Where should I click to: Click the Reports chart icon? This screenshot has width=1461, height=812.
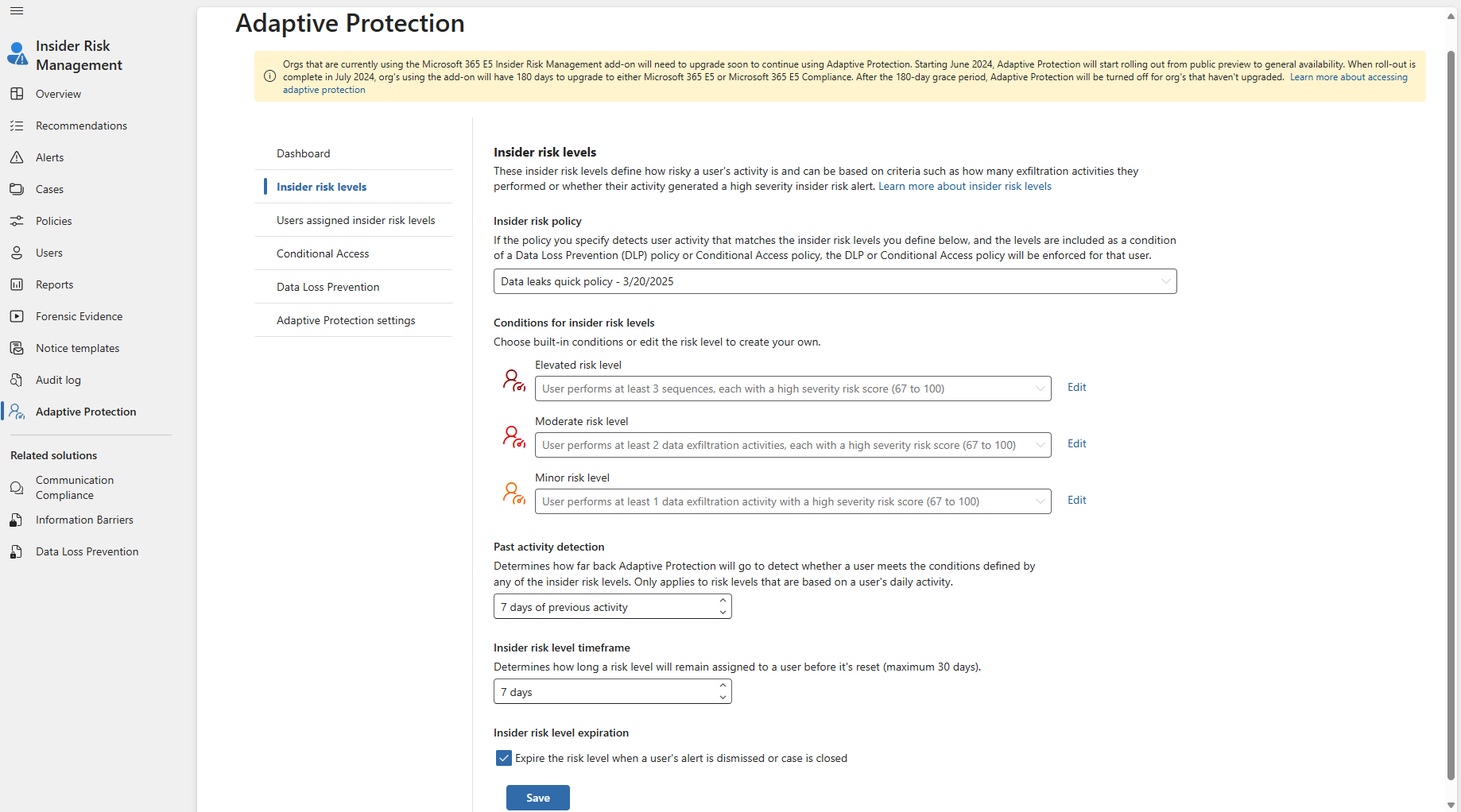point(17,284)
